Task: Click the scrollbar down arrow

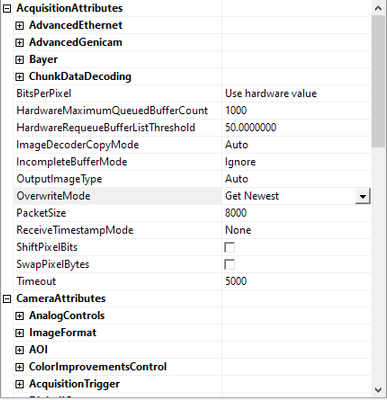Action: [378, 389]
